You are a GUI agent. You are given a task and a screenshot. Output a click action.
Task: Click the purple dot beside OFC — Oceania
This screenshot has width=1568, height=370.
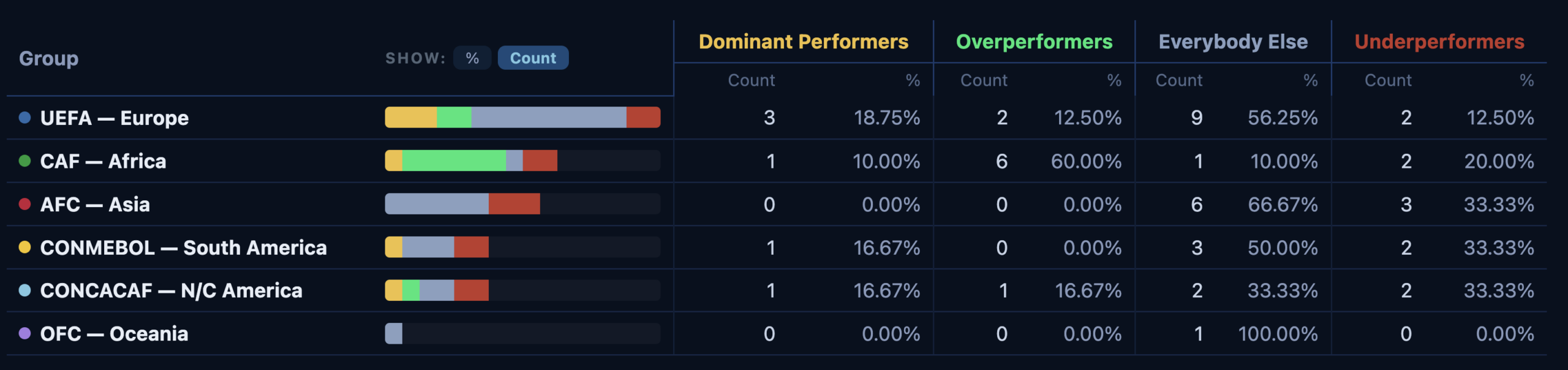click(24, 334)
